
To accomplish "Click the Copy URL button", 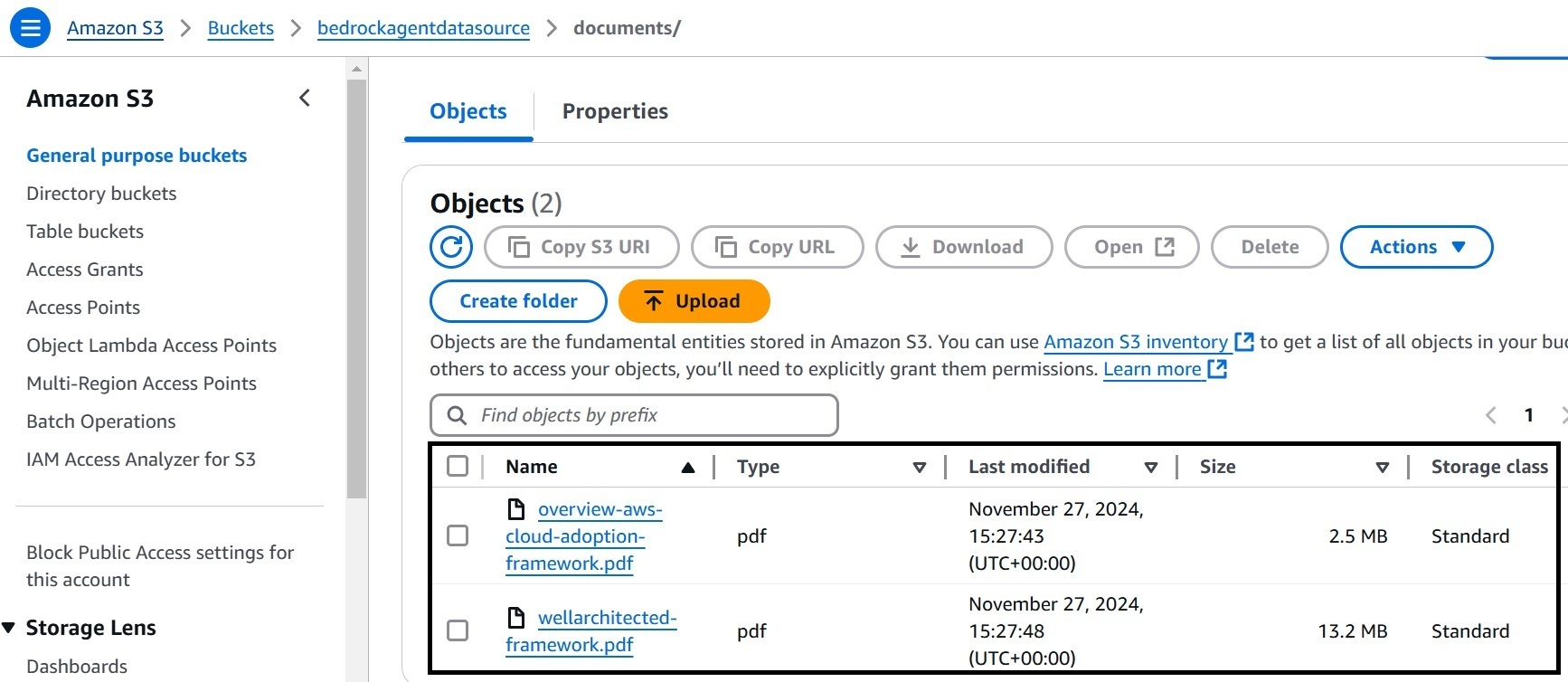I will [778, 247].
